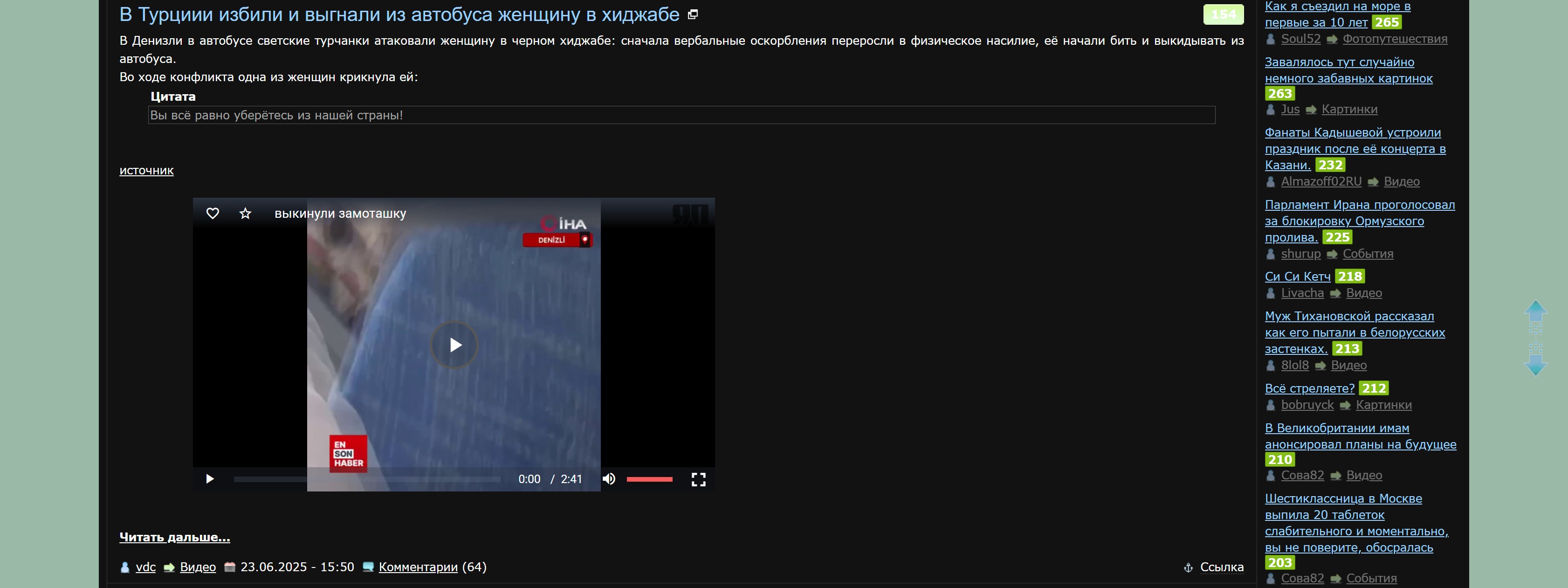1568x588 pixels.
Task: Open the Комментарии link with 64 comments
Action: pyautogui.click(x=418, y=567)
